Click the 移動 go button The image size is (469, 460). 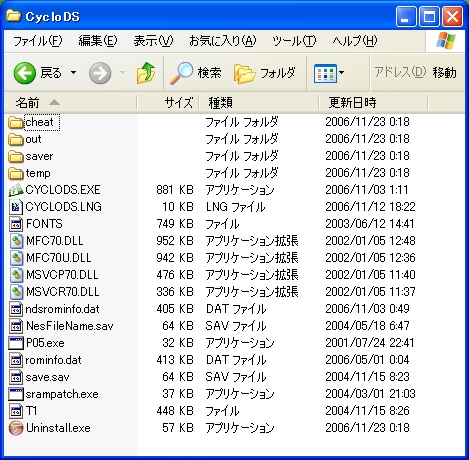(444, 72)
